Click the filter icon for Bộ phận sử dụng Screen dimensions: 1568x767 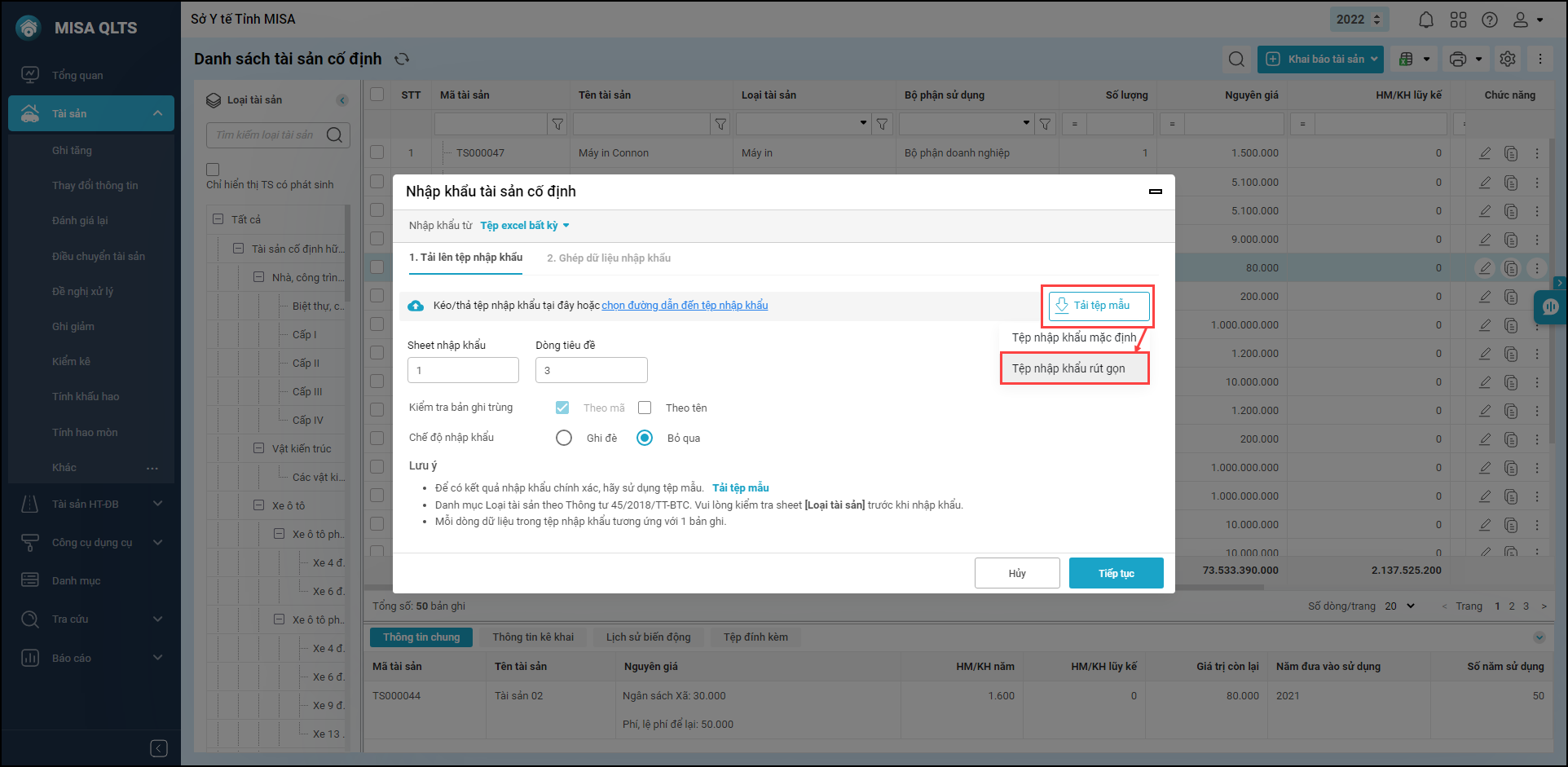1045,124
